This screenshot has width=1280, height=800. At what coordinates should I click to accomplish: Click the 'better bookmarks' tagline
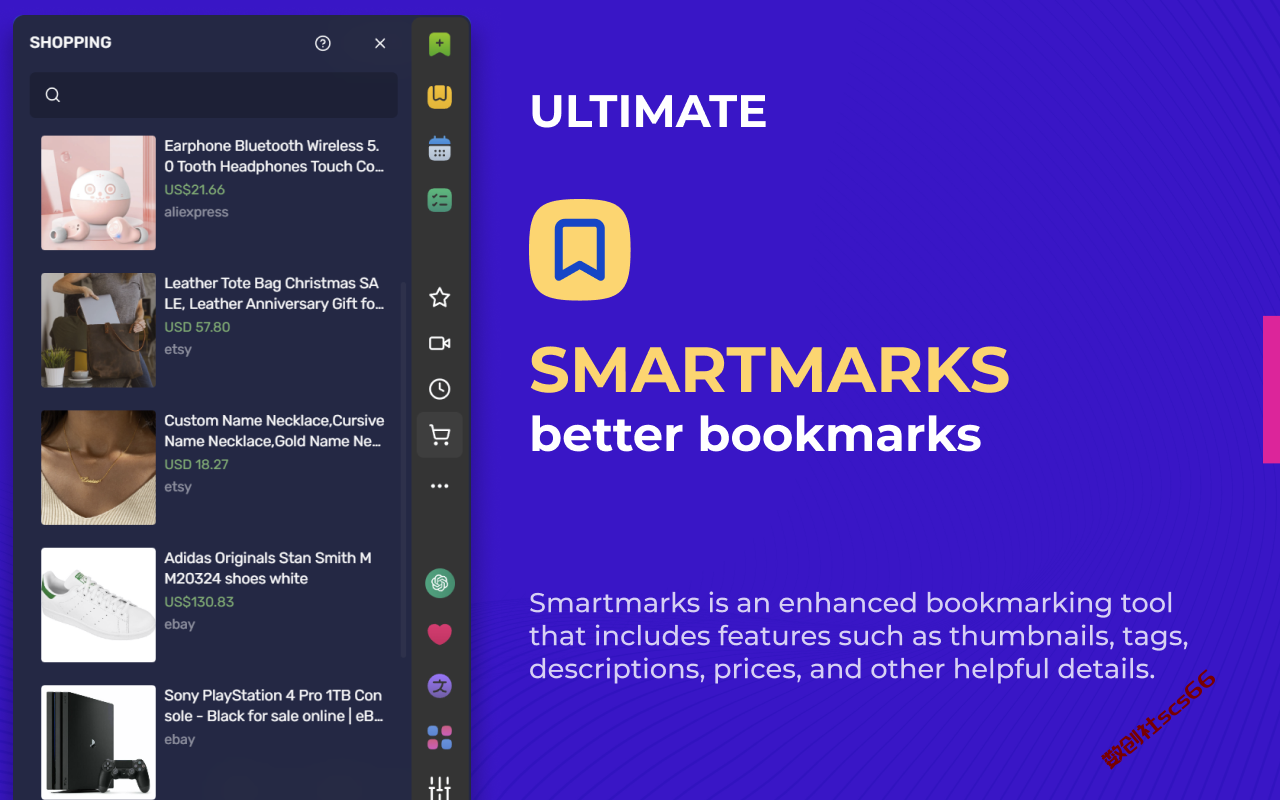click(x=755, y=435)
